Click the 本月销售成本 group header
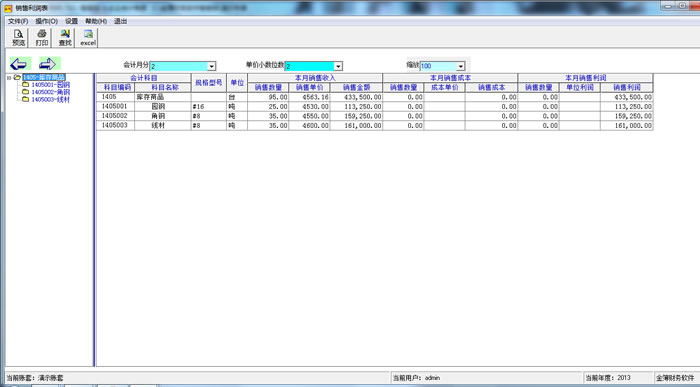Viewport: 700px width, 387px height. click(x=450, y=78)
